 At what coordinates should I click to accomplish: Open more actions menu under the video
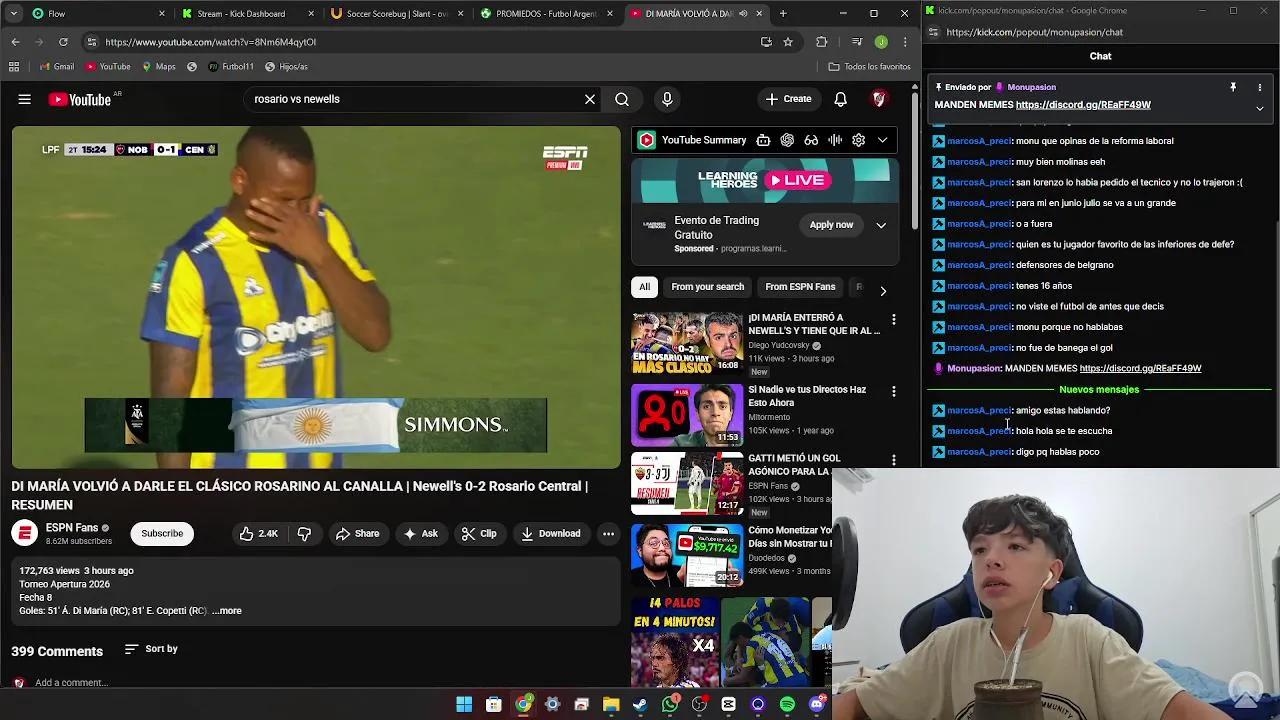point(608,534)
